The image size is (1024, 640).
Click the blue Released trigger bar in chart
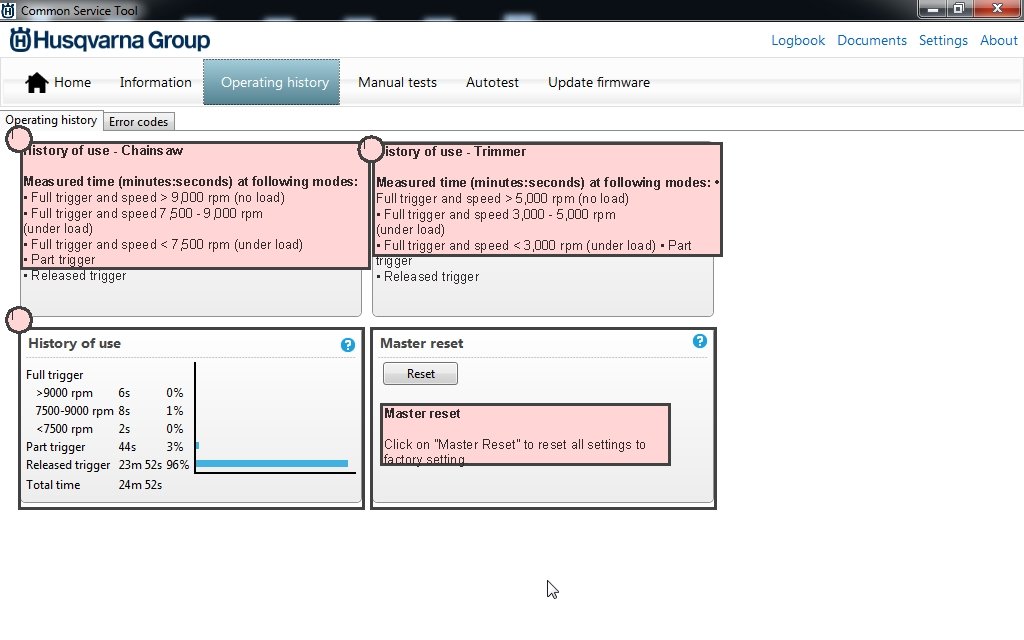click(x=272, y=464)
